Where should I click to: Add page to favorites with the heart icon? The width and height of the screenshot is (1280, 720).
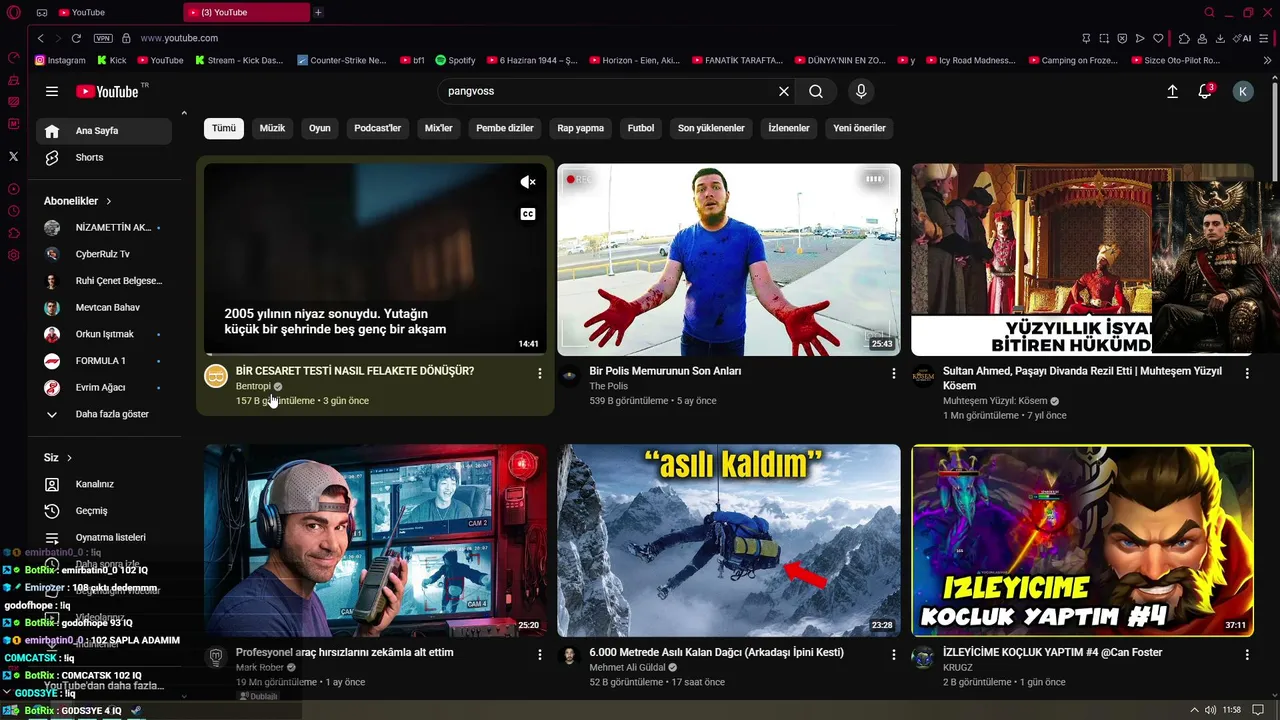(x=1158, y=38)
